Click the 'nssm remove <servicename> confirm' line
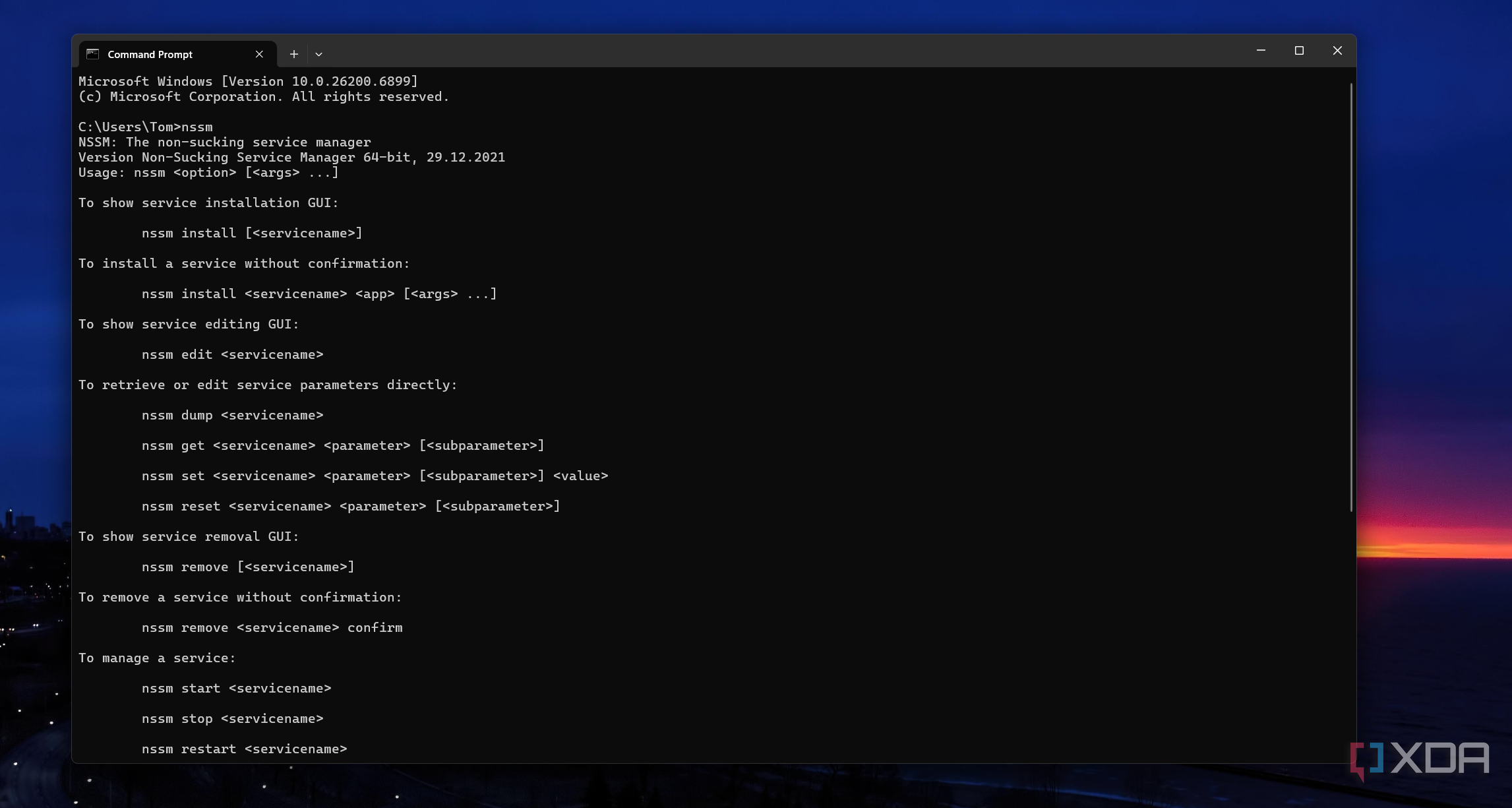Screen dimensions: 1512x808 tap(272, 628)
